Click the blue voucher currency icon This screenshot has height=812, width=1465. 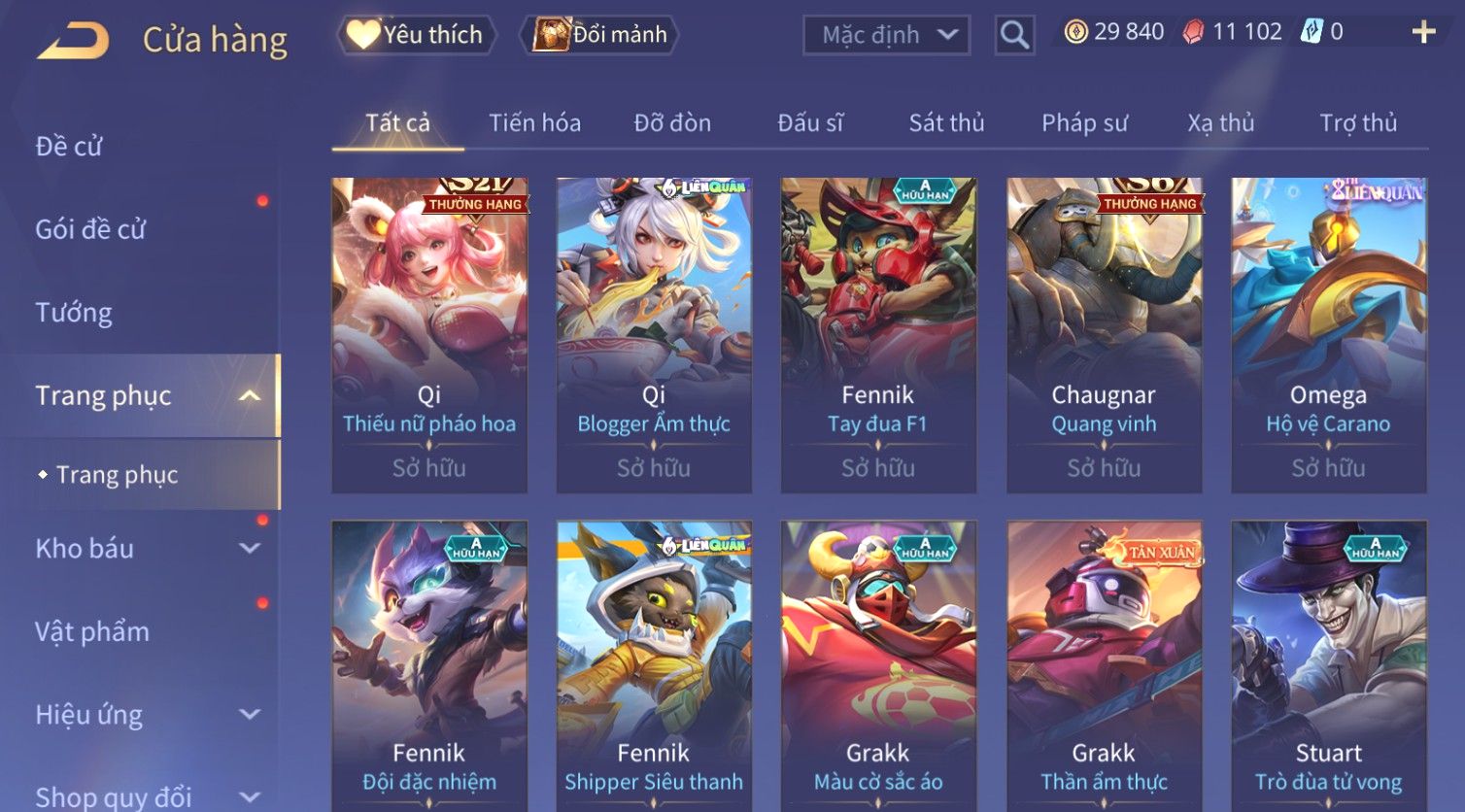[x=1312, y=32]
